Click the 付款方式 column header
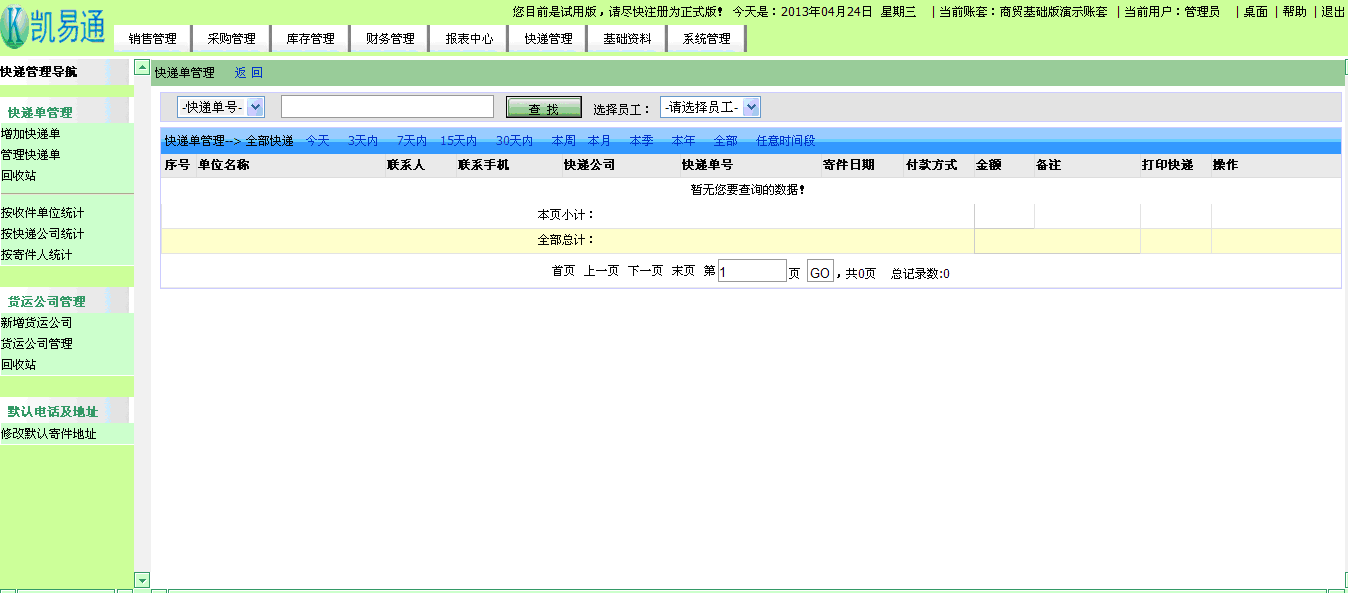1348x593 pixels. (x=931, y=165)
